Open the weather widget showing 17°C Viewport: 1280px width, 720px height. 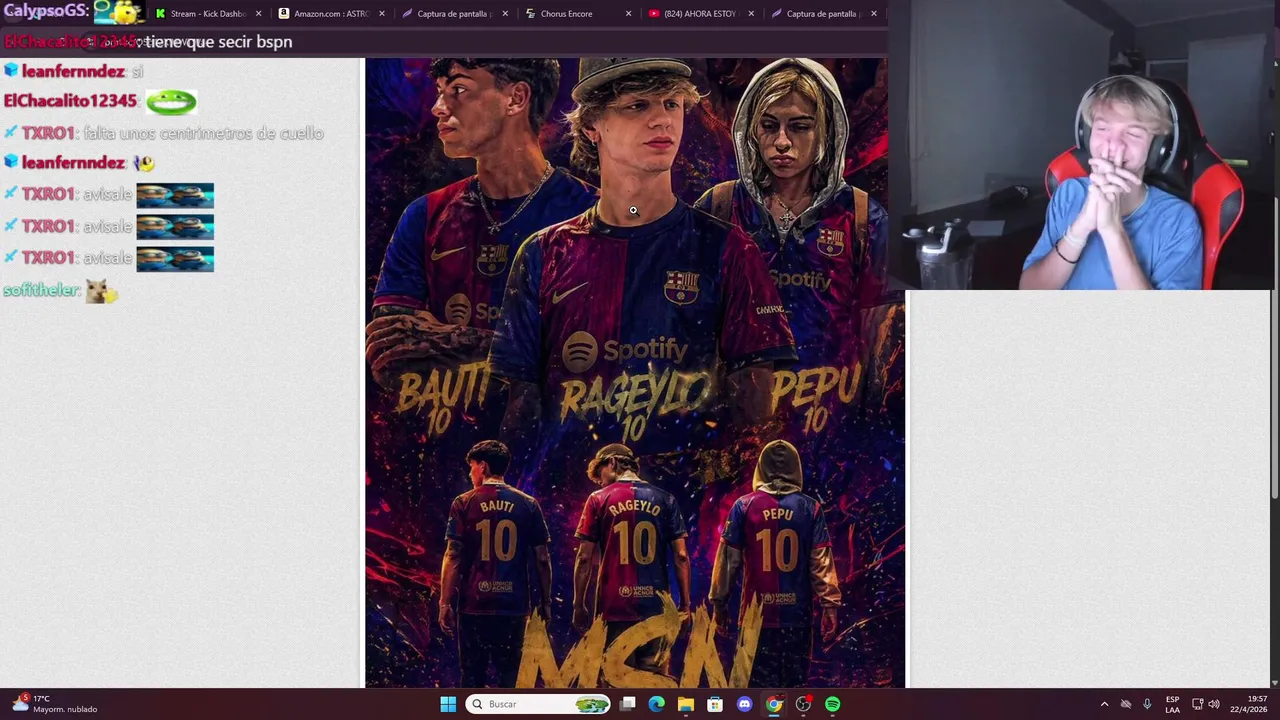pyautogui.click(x=55, y=704)
